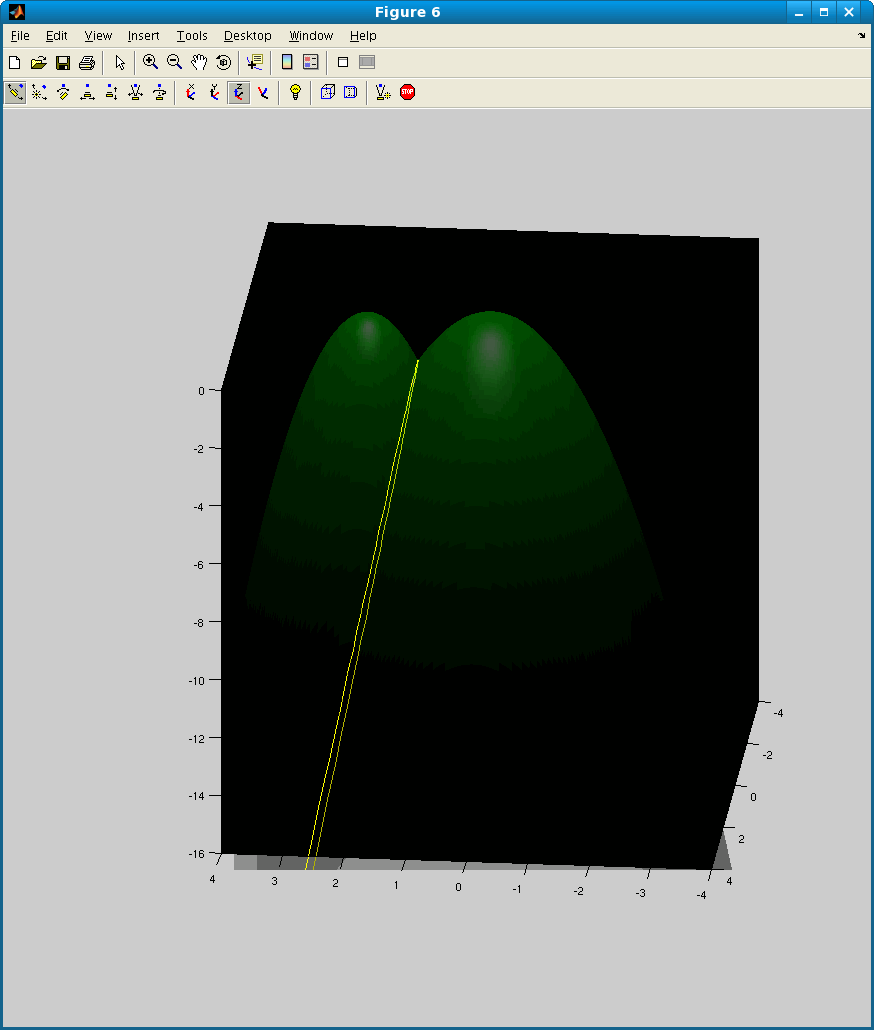Click the Stop camera motion icon
874x1030 pixels.
(407, 93)
